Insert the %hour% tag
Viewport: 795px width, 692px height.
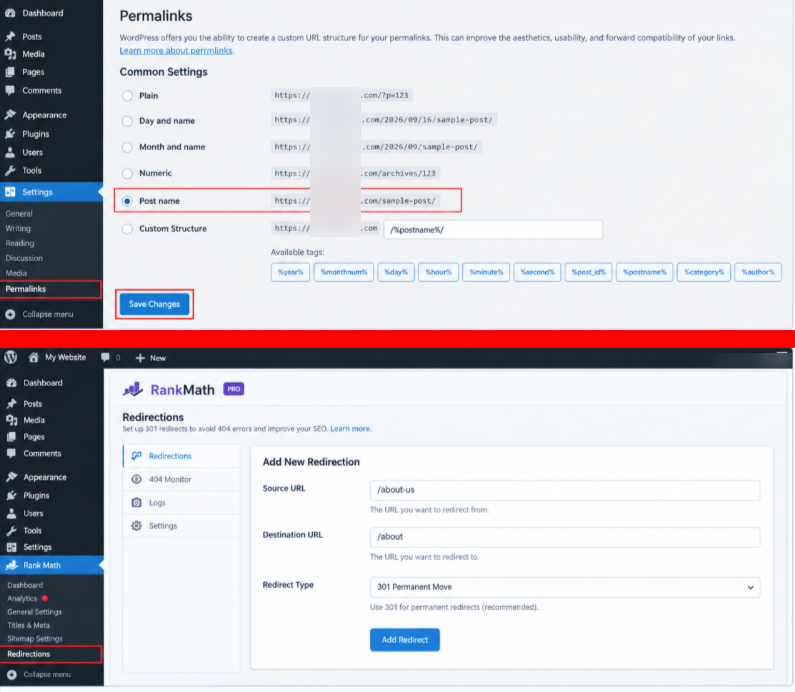[x=439, y=272]
